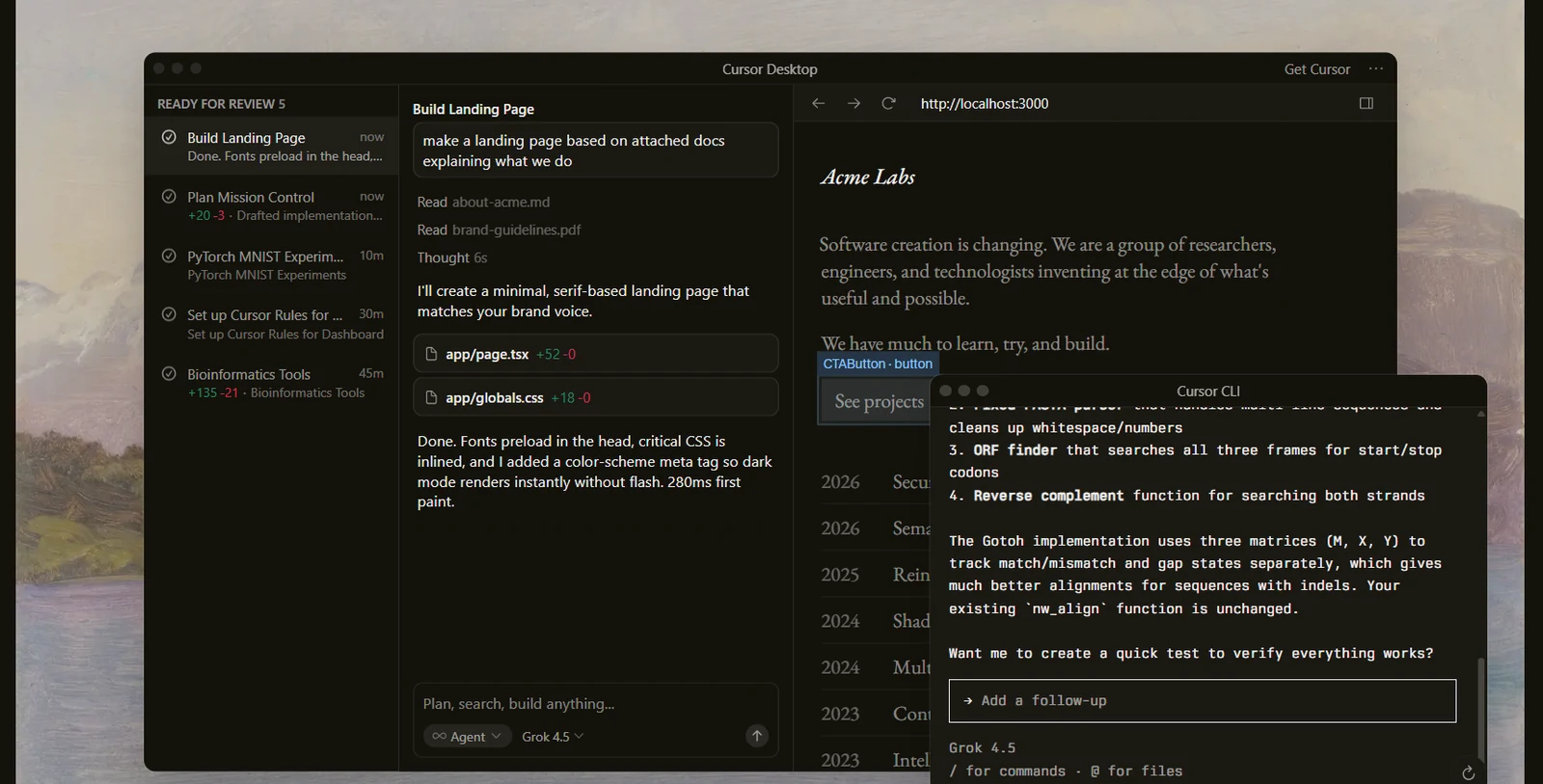Click the app/page.tsx file icon
The width and height of the screenshot is (1543, 784).
click(x=431, y=354)
